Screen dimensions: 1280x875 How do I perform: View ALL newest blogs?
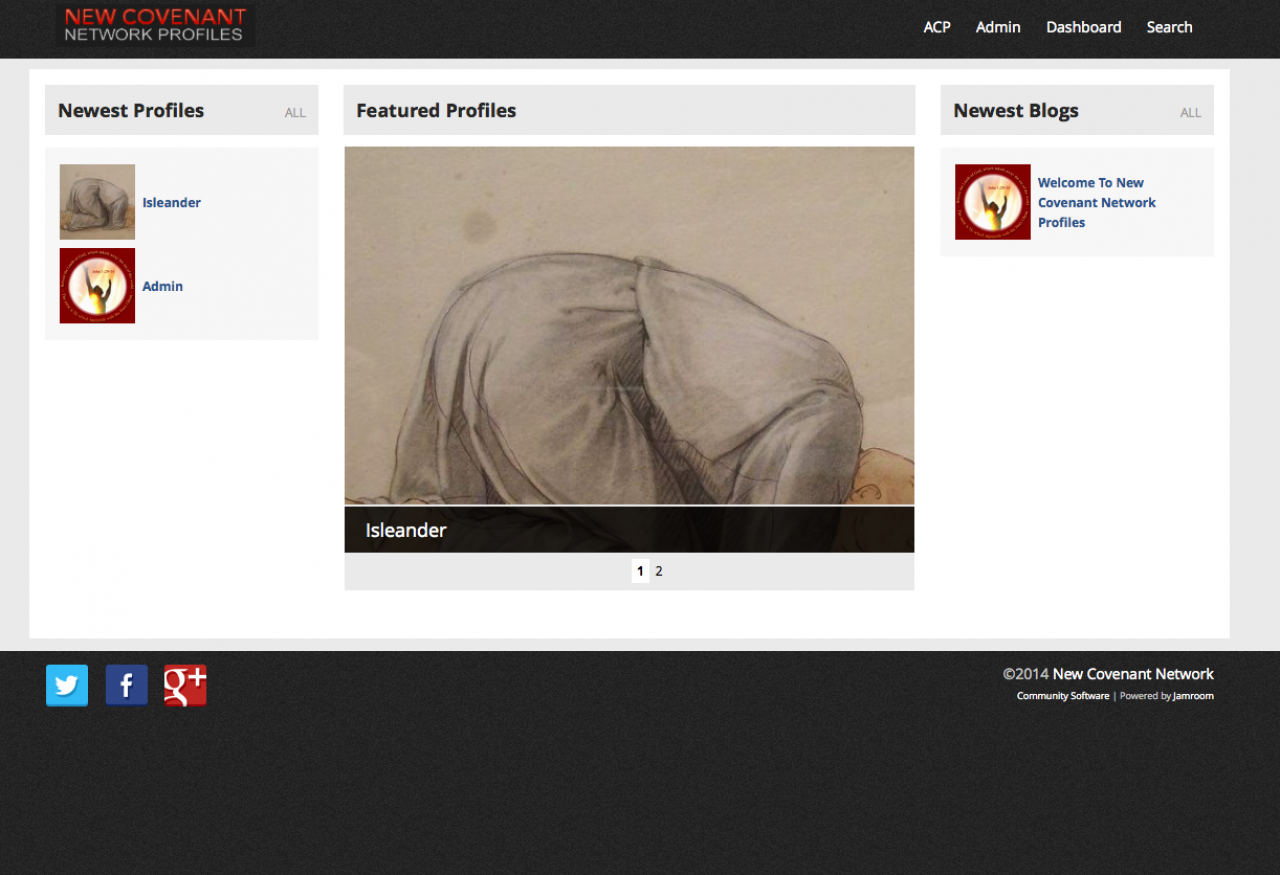tap(1191, 113)
